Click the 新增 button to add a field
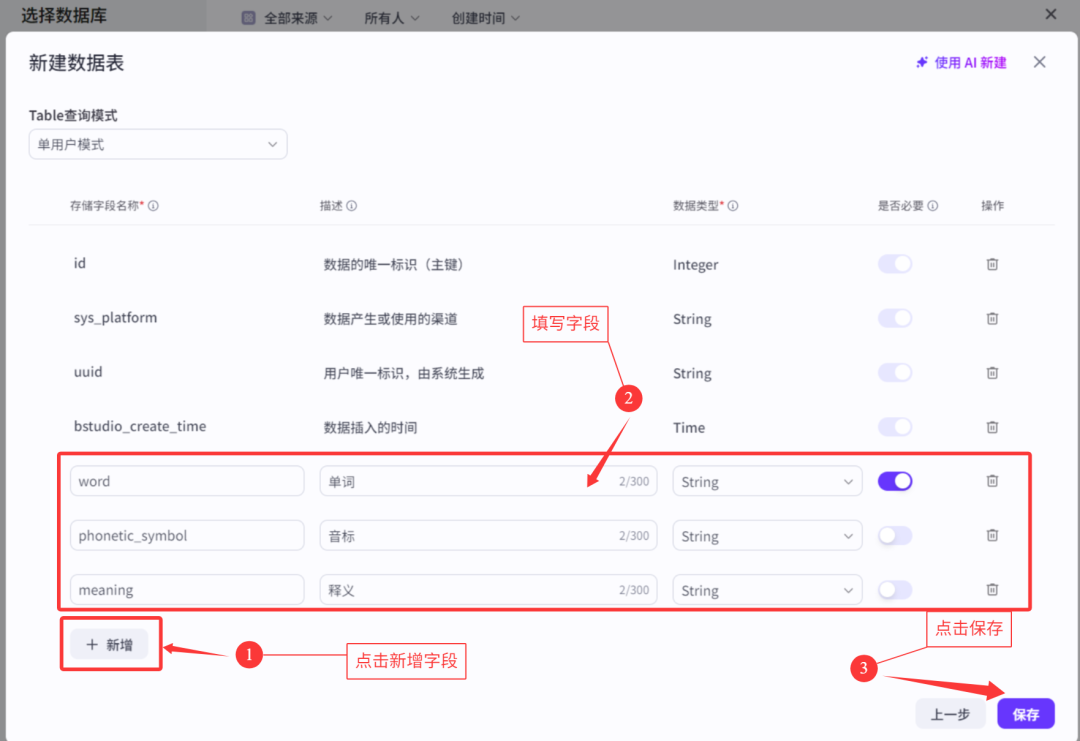The image size is (1080, 741). click(110, 645)
